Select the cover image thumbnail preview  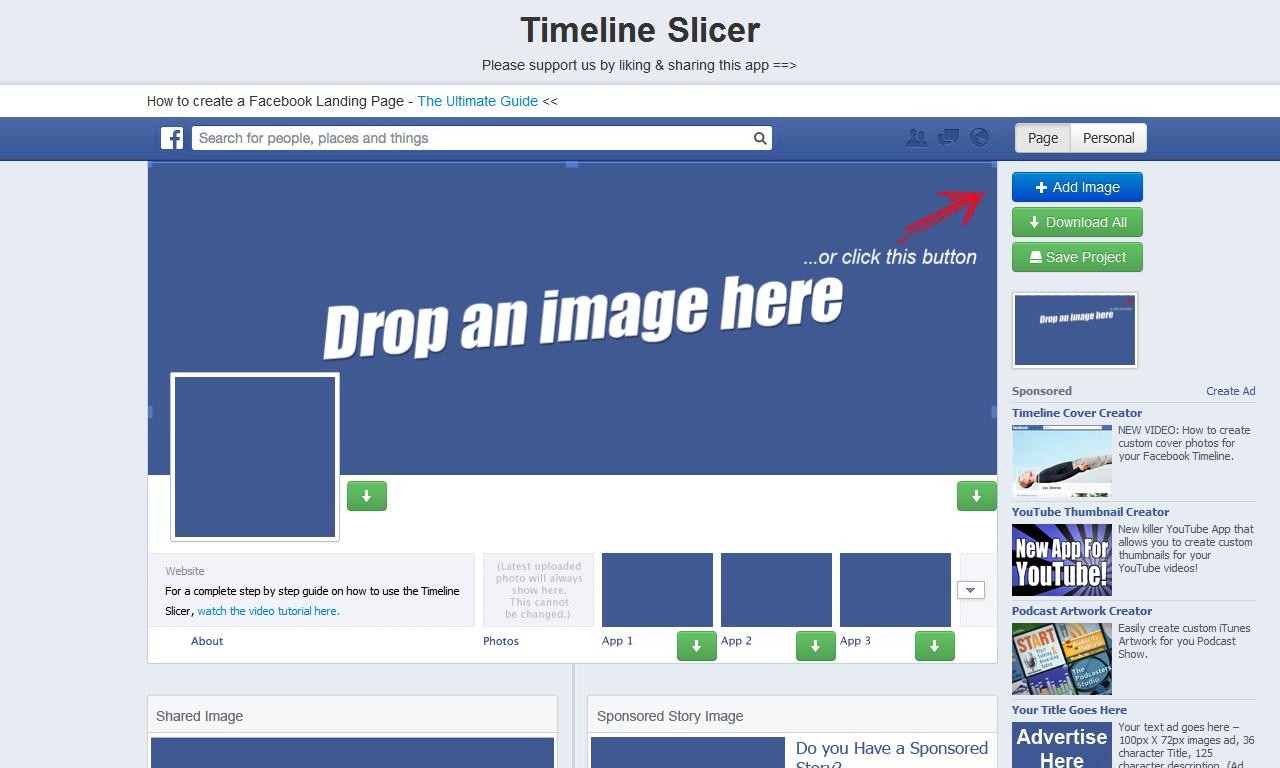(1075, 330)
